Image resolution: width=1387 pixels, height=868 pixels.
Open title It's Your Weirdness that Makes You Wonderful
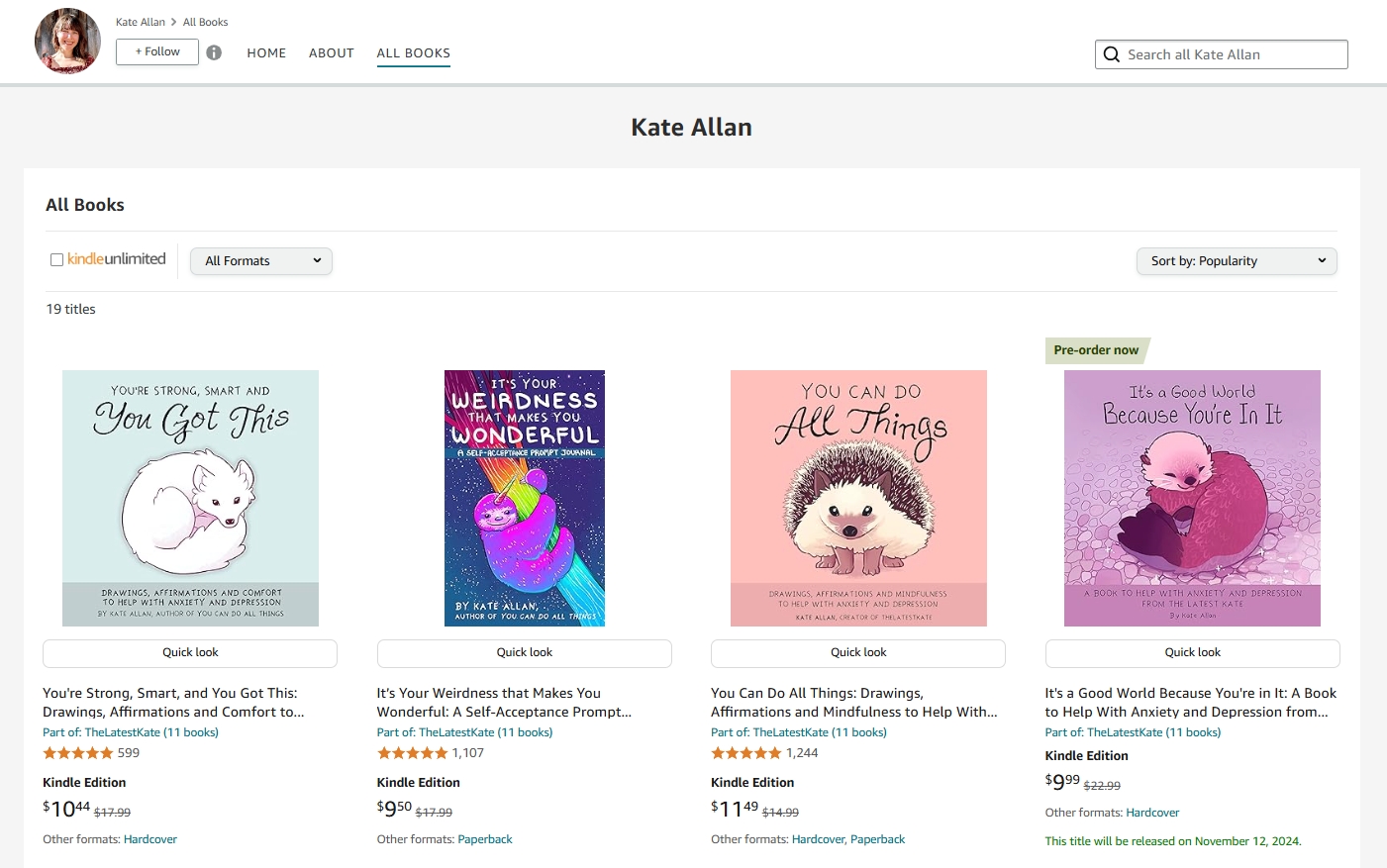tap(504, 703)
